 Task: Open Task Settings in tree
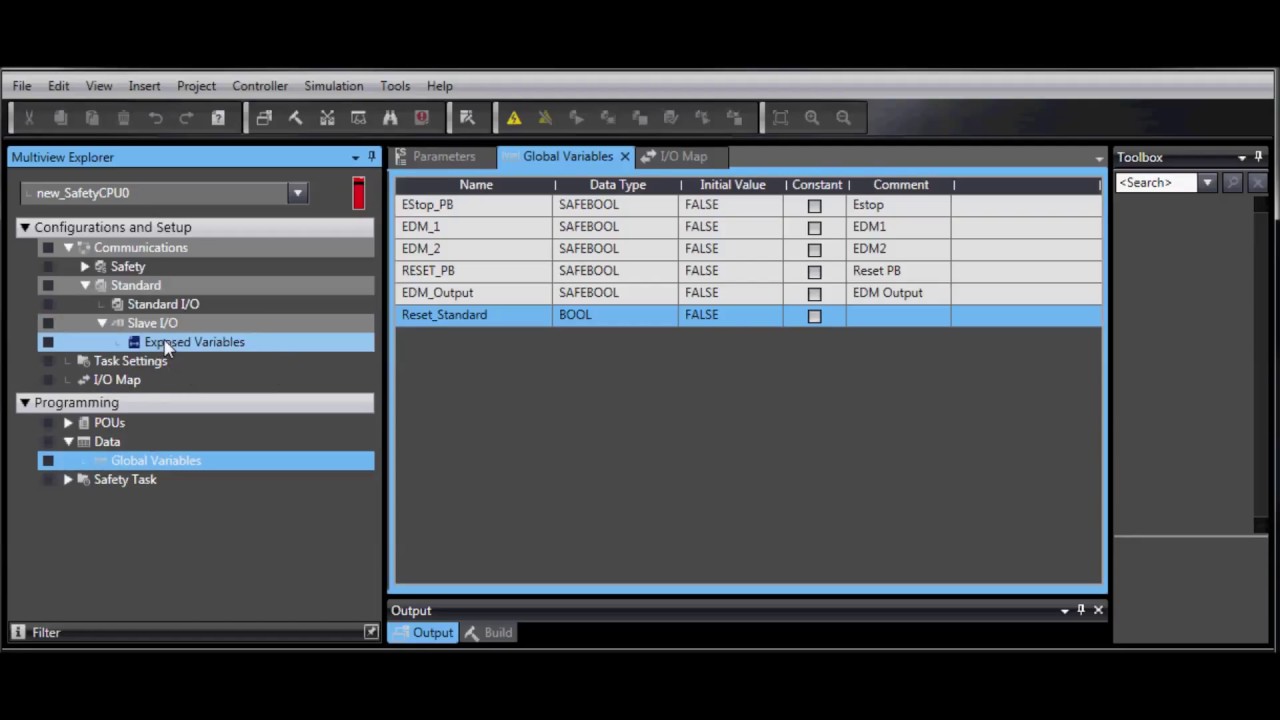(130, 361)
